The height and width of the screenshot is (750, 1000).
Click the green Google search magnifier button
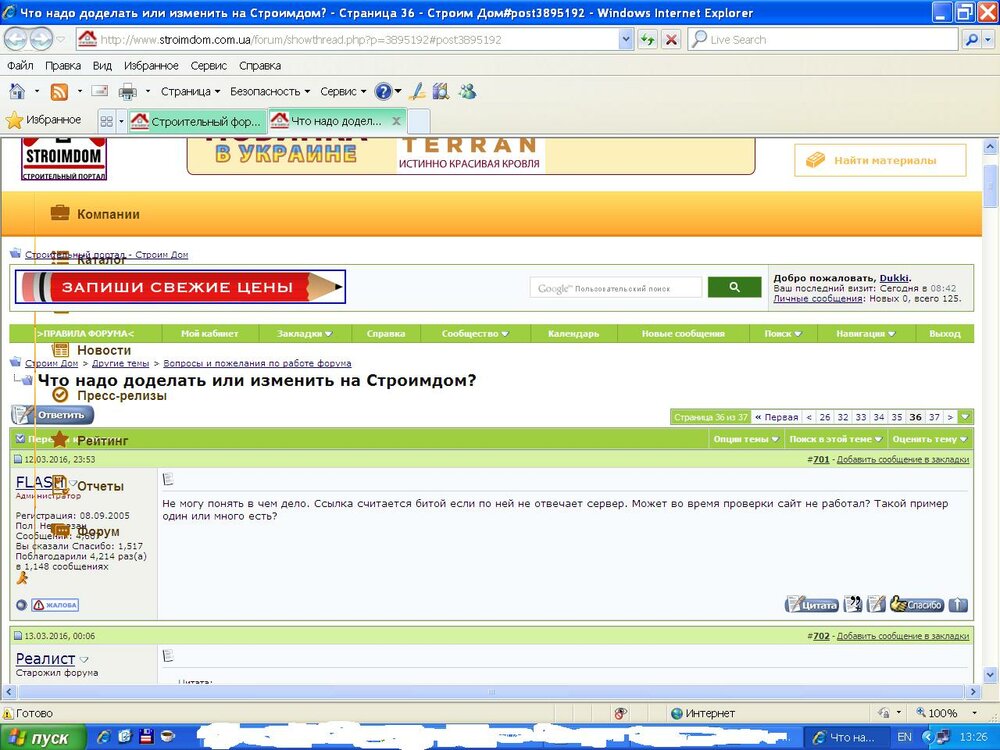tap(734, 288)
